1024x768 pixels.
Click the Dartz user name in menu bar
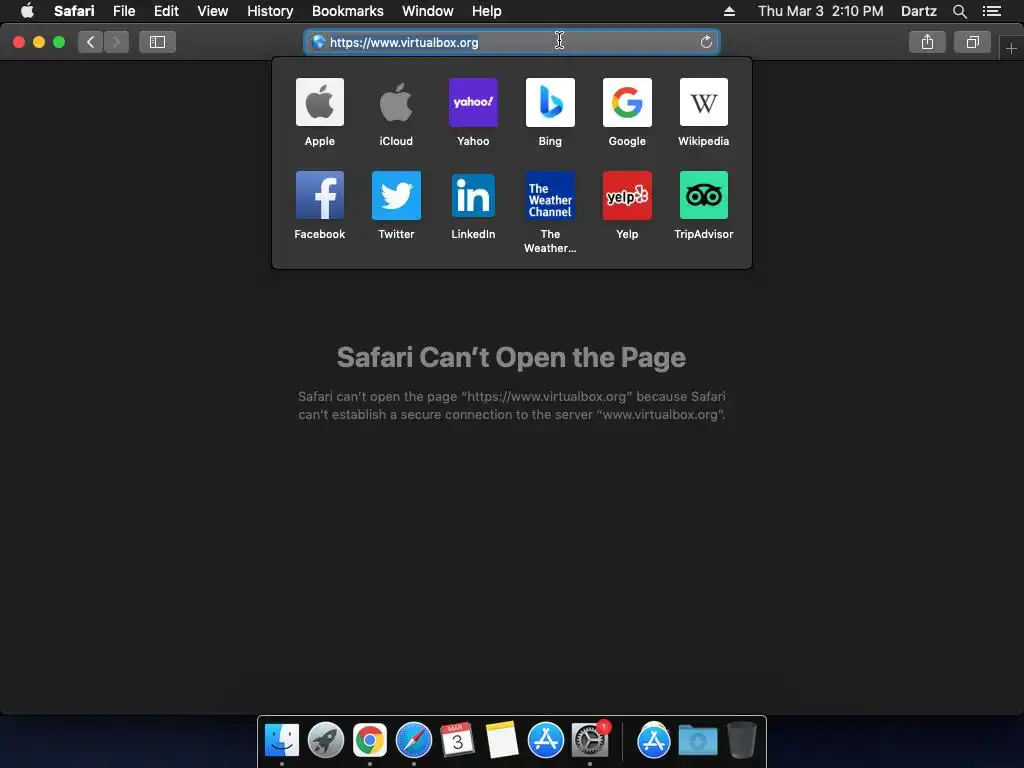[918, 11]
